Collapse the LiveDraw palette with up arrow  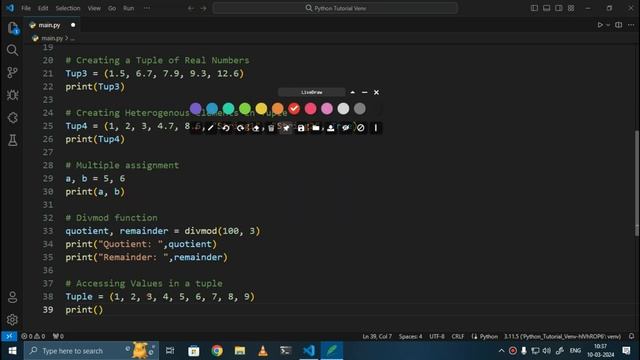coord(353,92)
